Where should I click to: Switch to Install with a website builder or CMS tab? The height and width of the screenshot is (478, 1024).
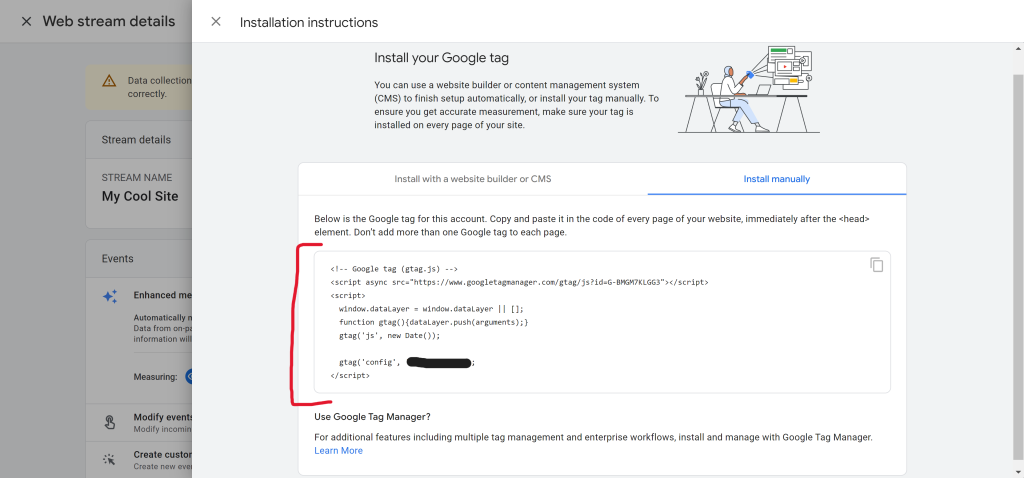(x=473, y=179)
